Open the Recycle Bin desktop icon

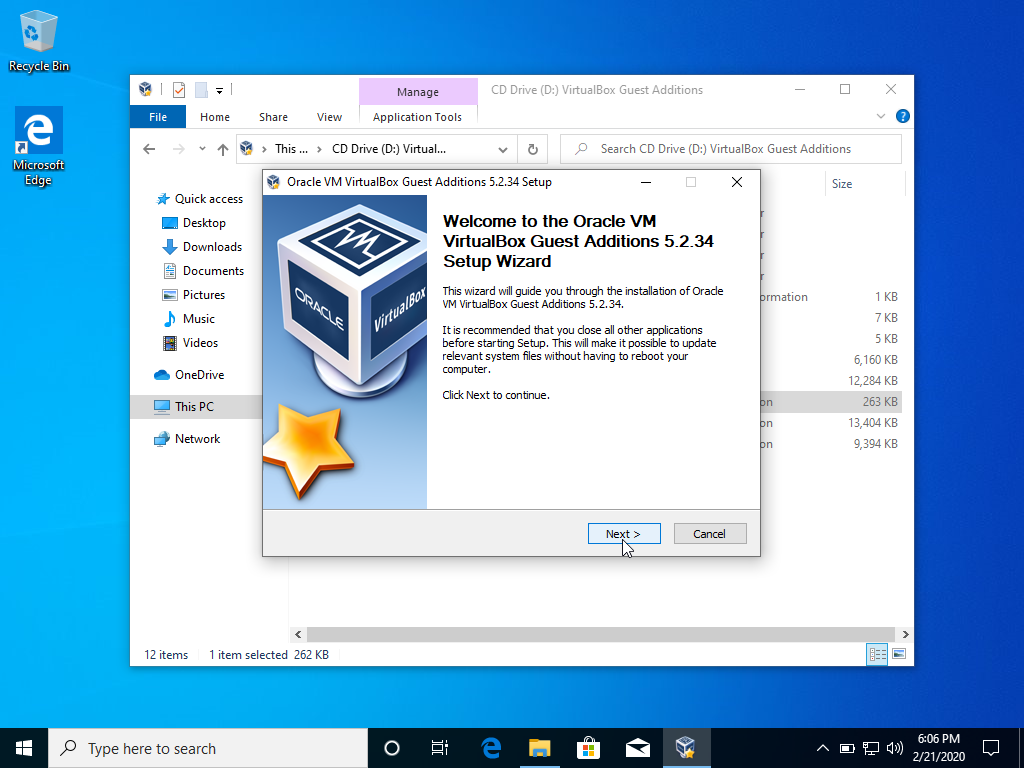pos(39,40)
